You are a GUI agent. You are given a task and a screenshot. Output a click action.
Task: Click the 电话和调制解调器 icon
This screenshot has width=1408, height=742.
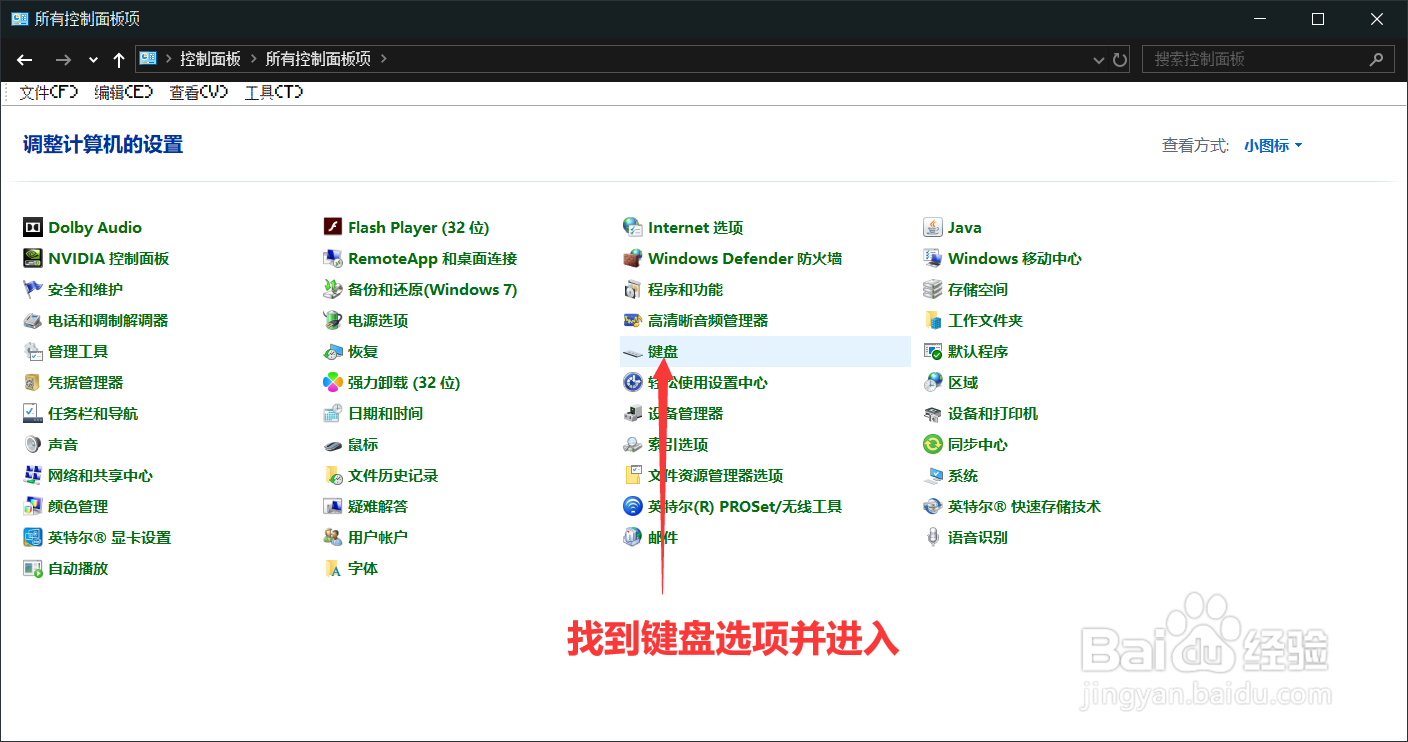(x=33, y=320)
